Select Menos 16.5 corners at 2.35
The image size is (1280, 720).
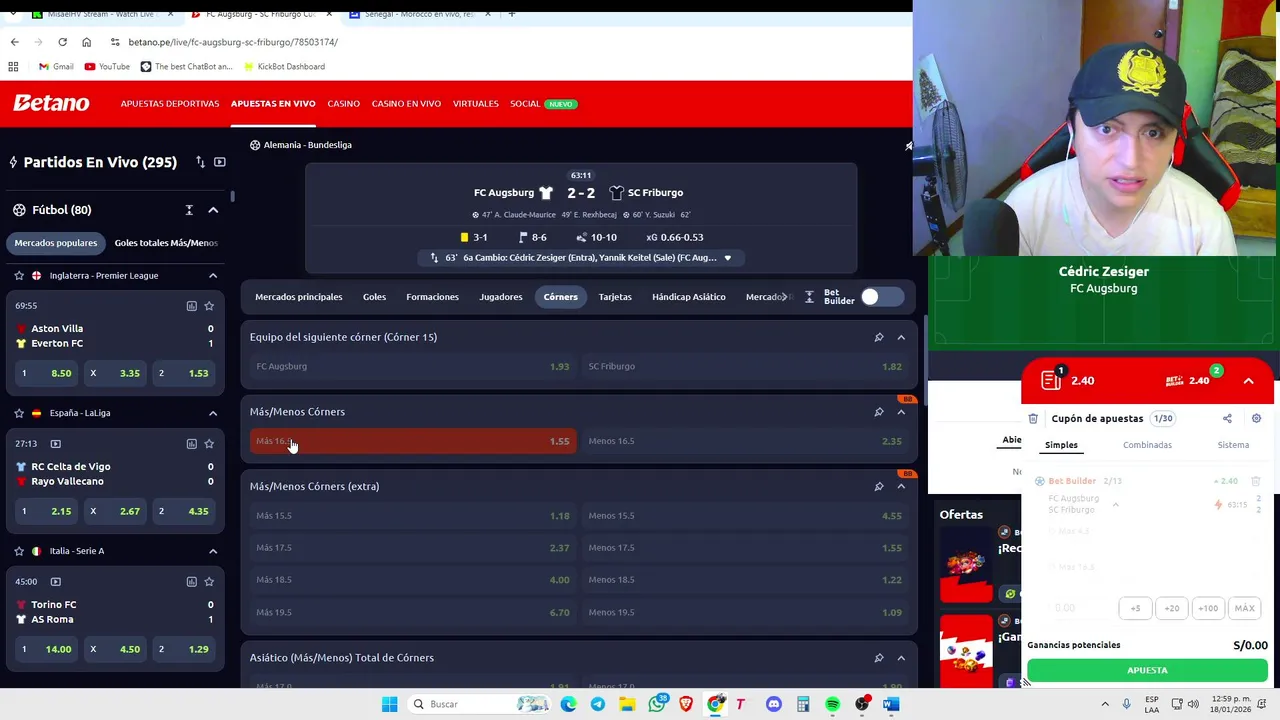[745, 441]
